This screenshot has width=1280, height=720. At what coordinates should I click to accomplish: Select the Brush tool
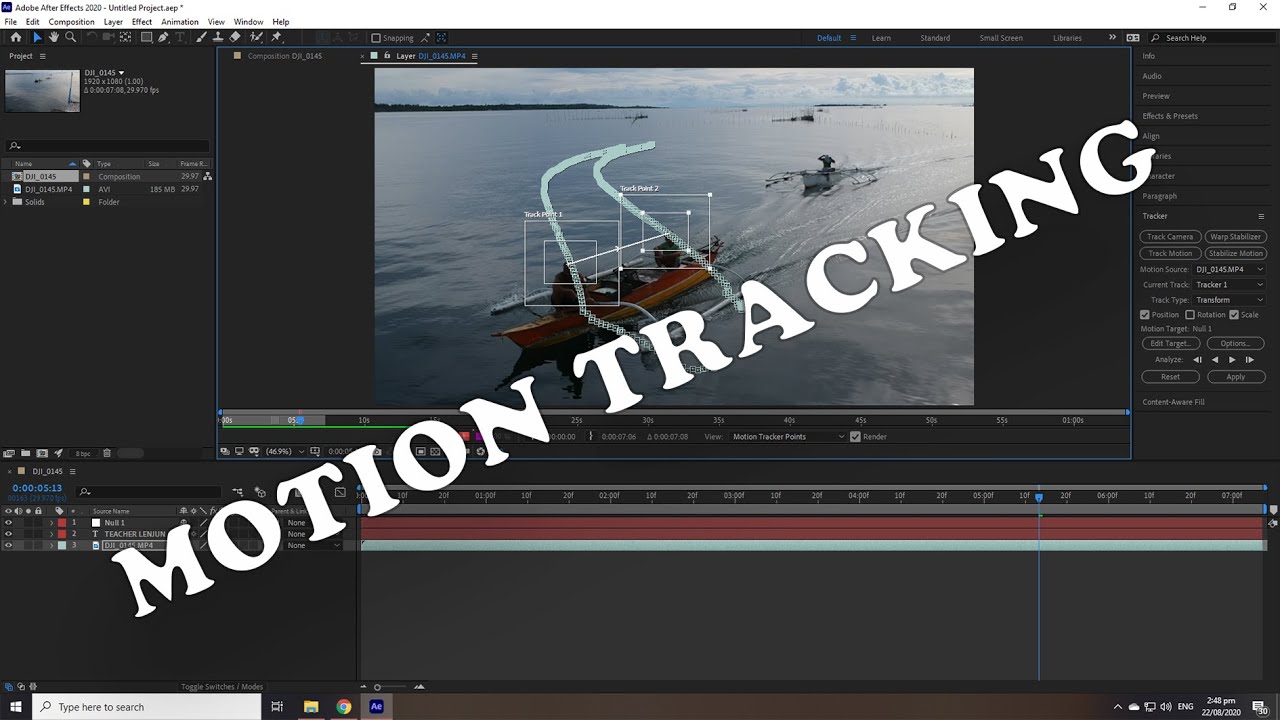pyautogui.click(x=201, y=37)
